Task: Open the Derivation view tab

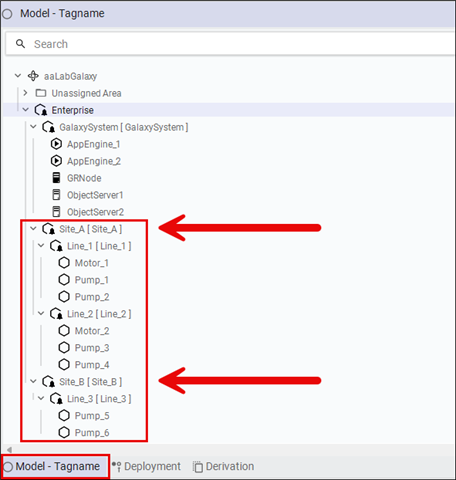Action: pyautogui.click(x=223, y=466)
